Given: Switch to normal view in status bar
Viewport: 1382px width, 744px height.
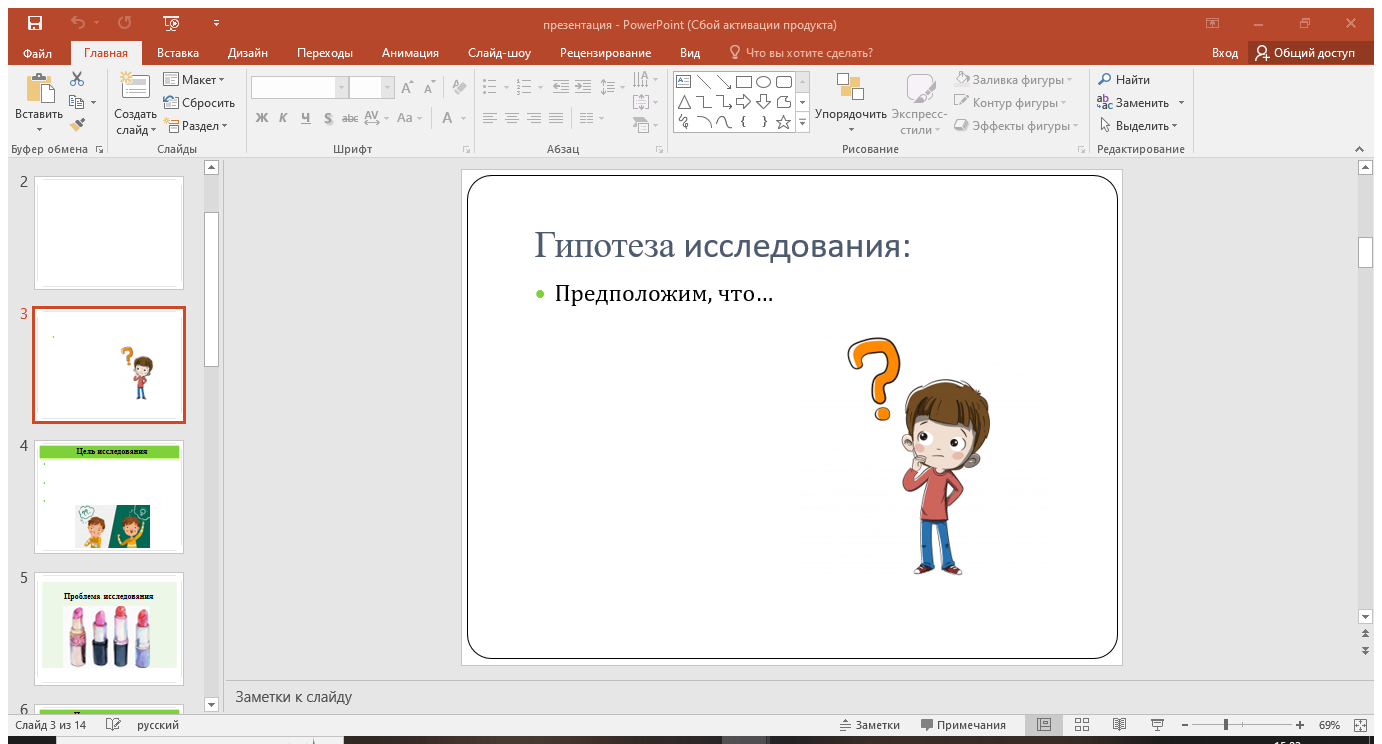Looking at the screenshot, I should click(1044, 725).
